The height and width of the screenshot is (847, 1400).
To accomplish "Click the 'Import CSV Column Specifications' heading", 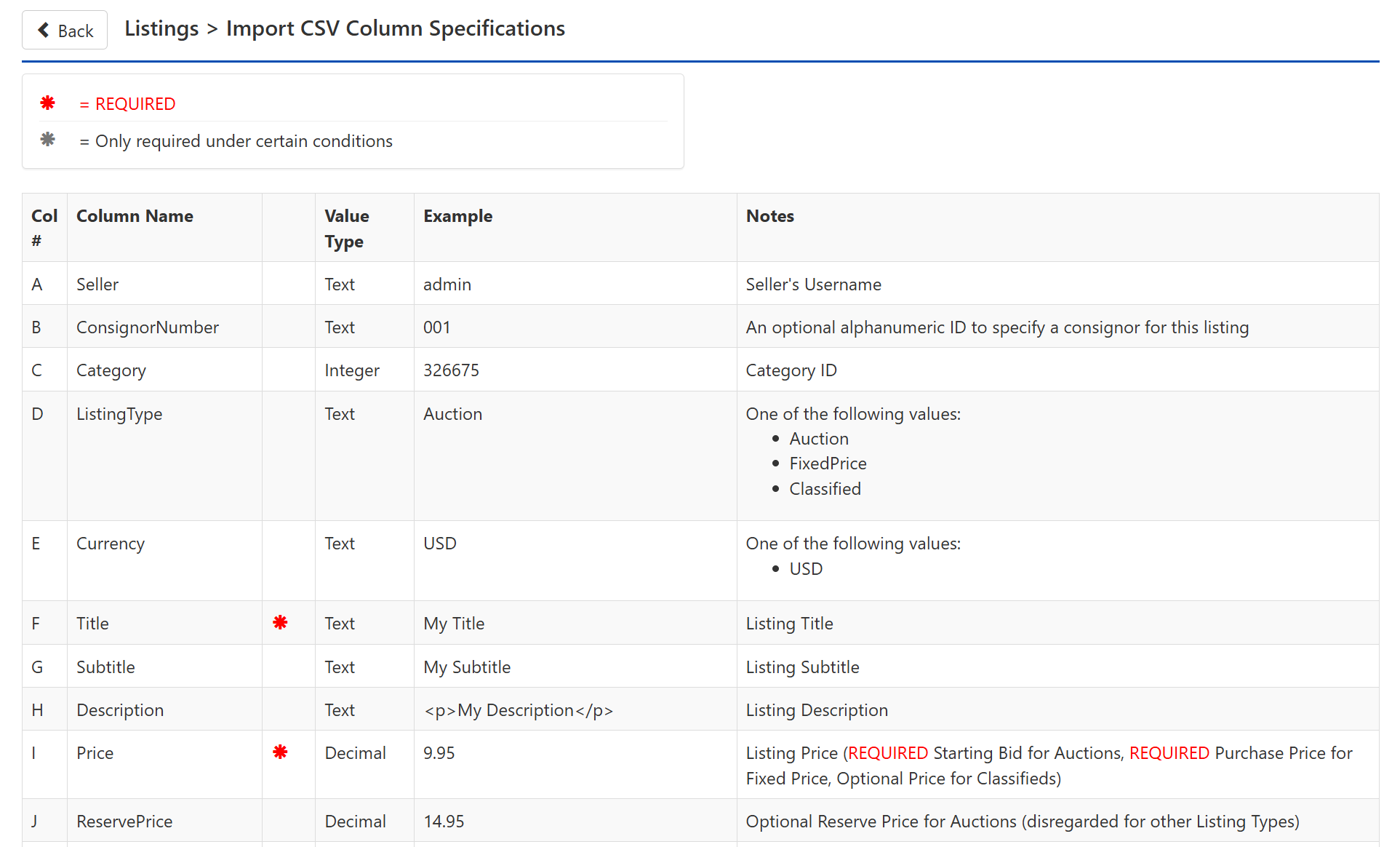I will 396,28.
